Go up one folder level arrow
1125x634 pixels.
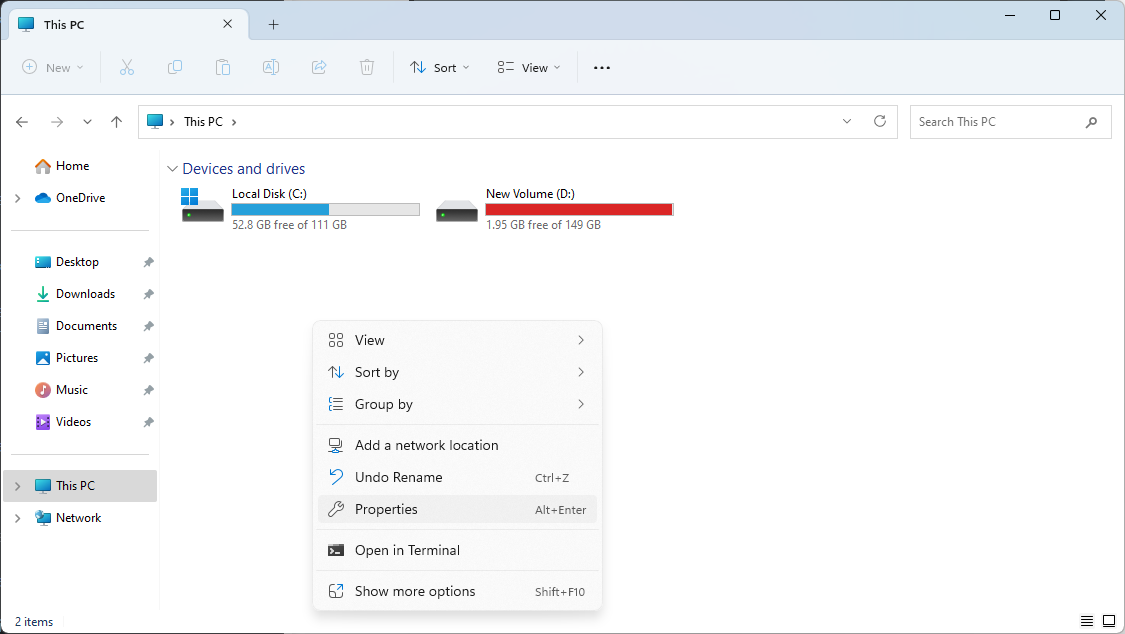pyautogui.click(x=117, y=122)
